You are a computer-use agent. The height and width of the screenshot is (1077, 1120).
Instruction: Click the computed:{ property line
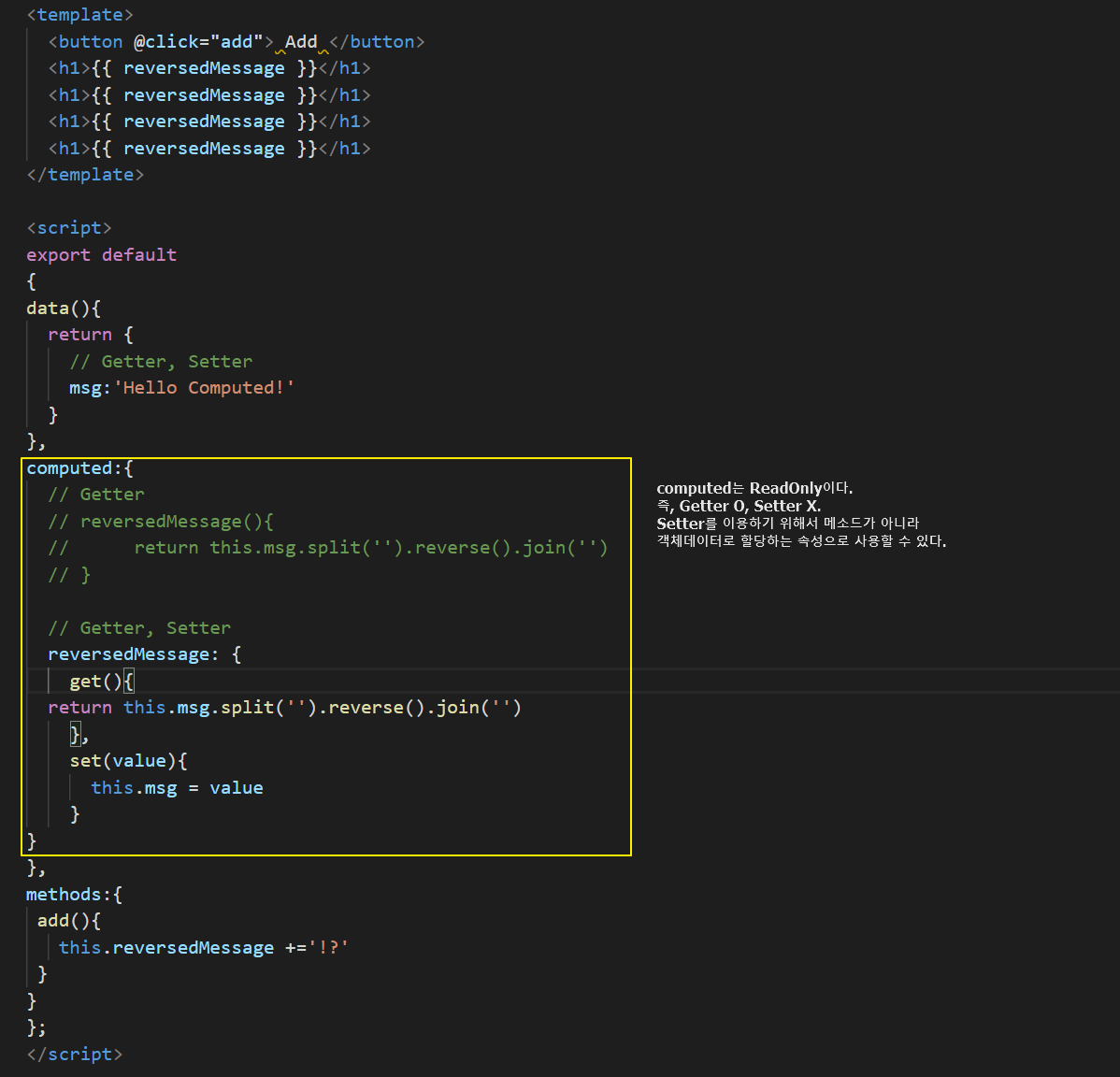pyautogui.click(x=80, y=468)
